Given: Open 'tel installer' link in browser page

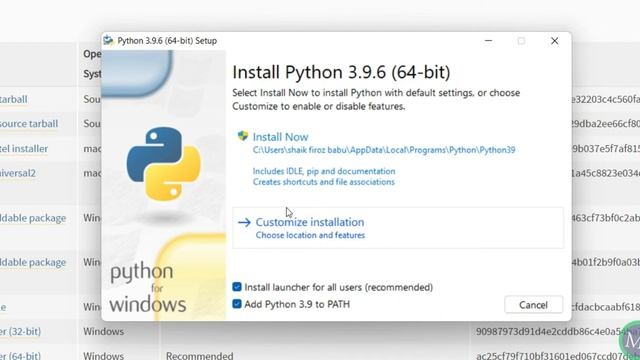Looking at the screenshot, I should (x=24, y=149).
